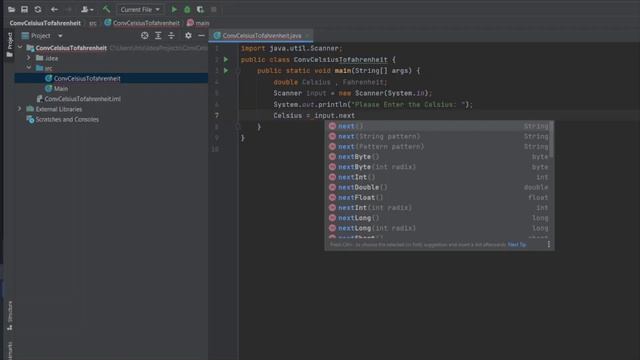Click the Next Tip link in completion popup

click(517, 244)
